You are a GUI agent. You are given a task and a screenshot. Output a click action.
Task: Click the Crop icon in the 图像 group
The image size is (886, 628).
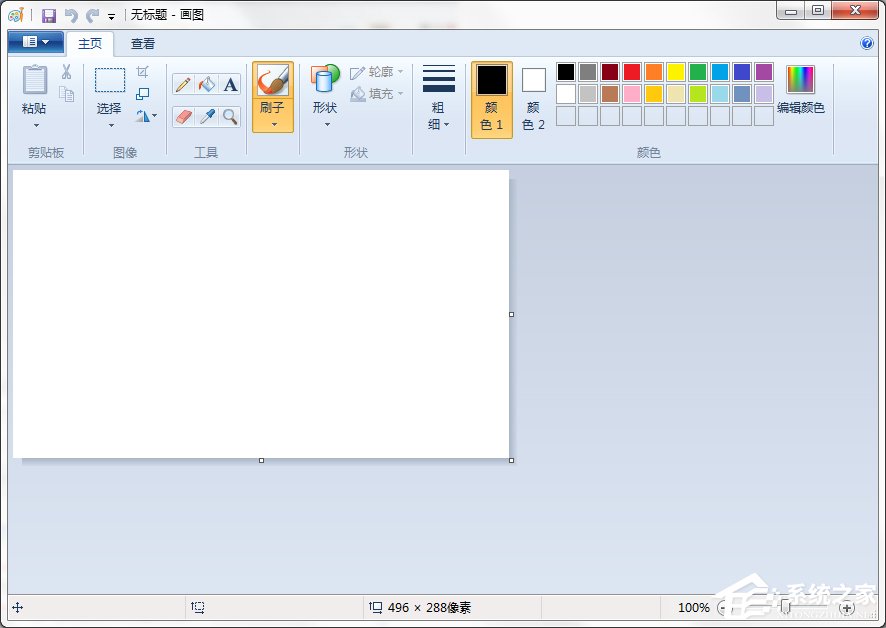143,71
